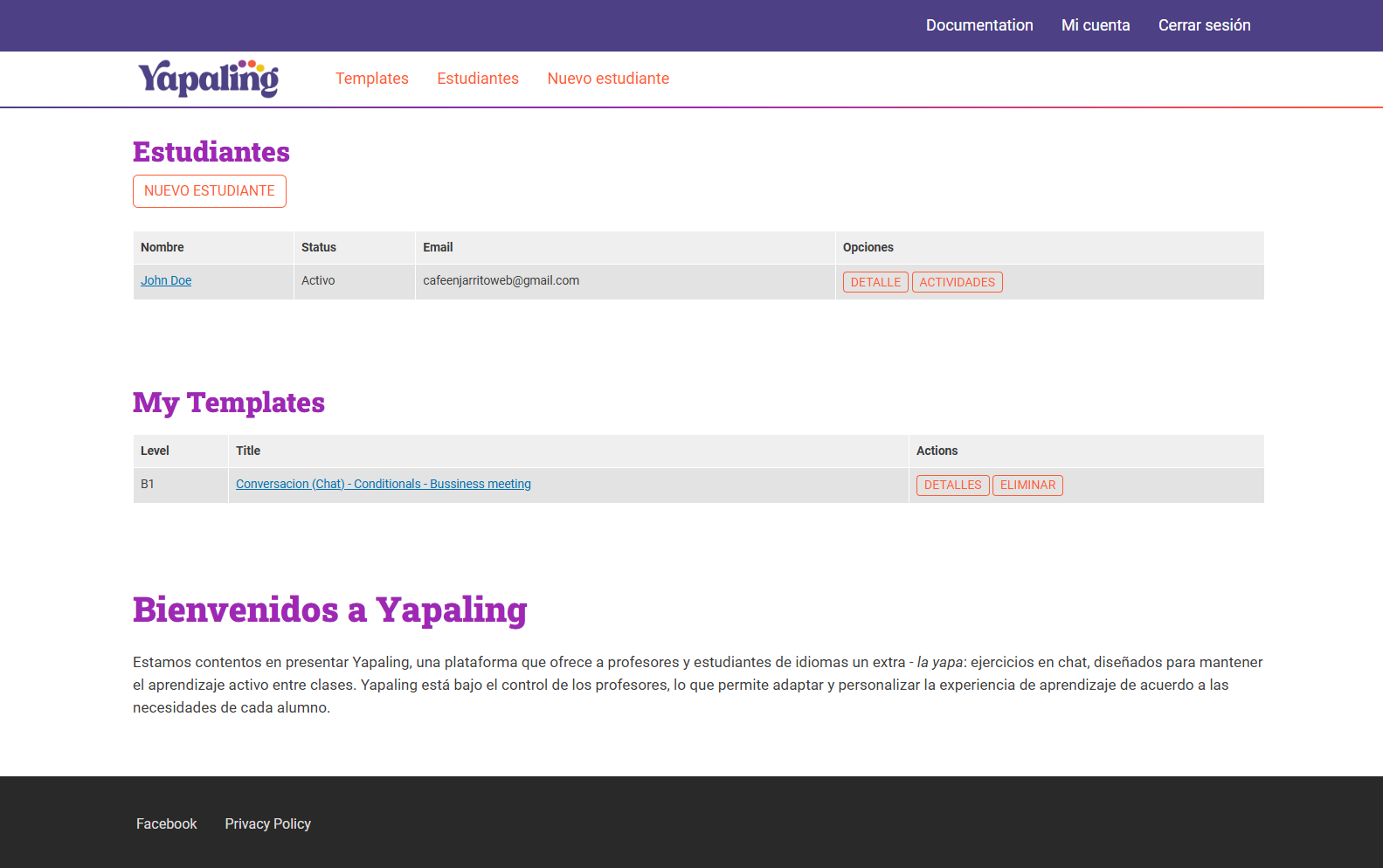Image resolution: width=1383 pixels, height=868 pixels.
Task: Open Conversacion (Chat) Conditionals template link
Action: point(384,484)
